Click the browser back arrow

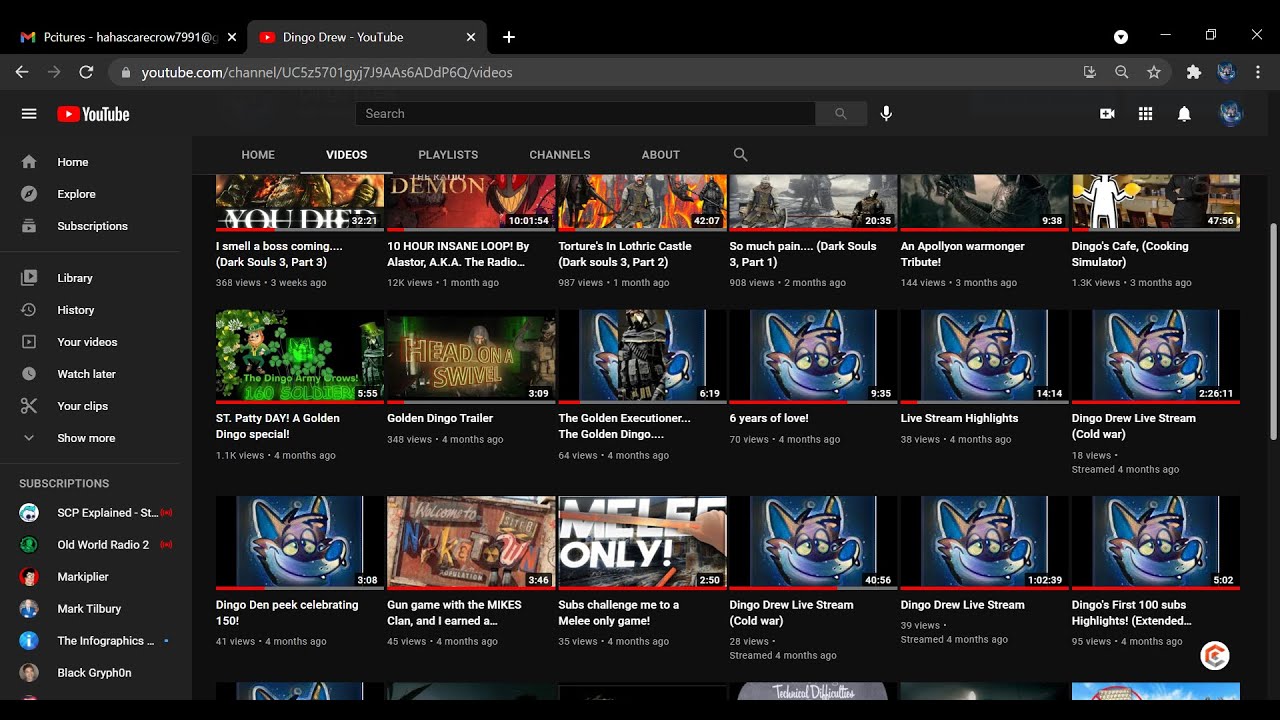(x=22, y=72)
